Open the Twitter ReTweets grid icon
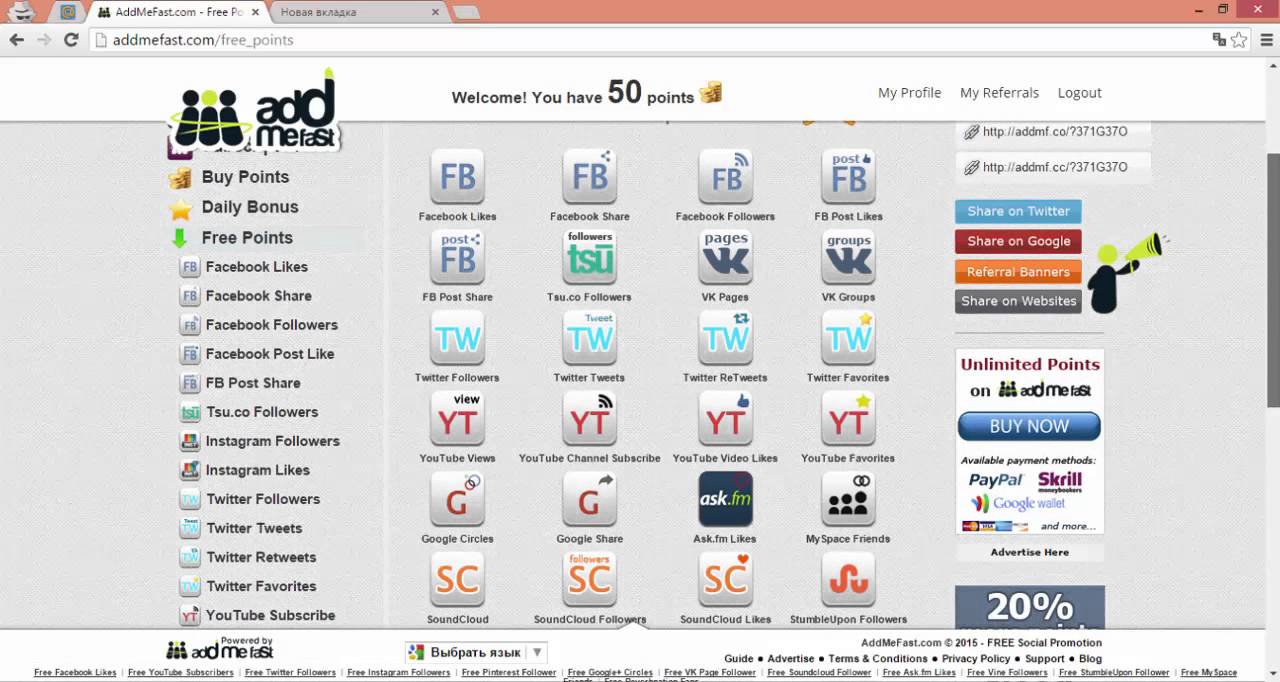Viewport: 1280px width, 682px height. [725, 338]
